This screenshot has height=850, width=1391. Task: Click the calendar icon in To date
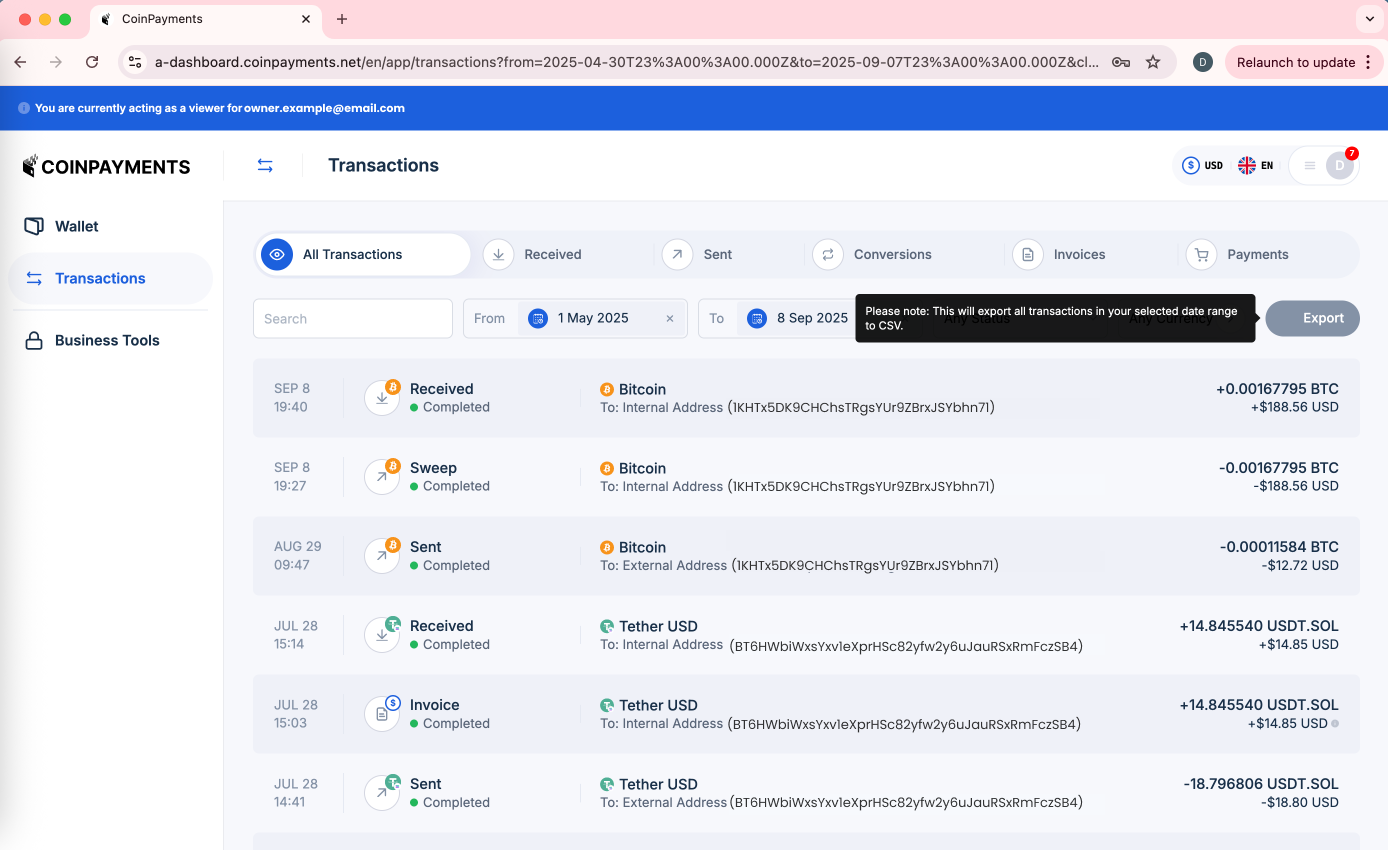757,318
